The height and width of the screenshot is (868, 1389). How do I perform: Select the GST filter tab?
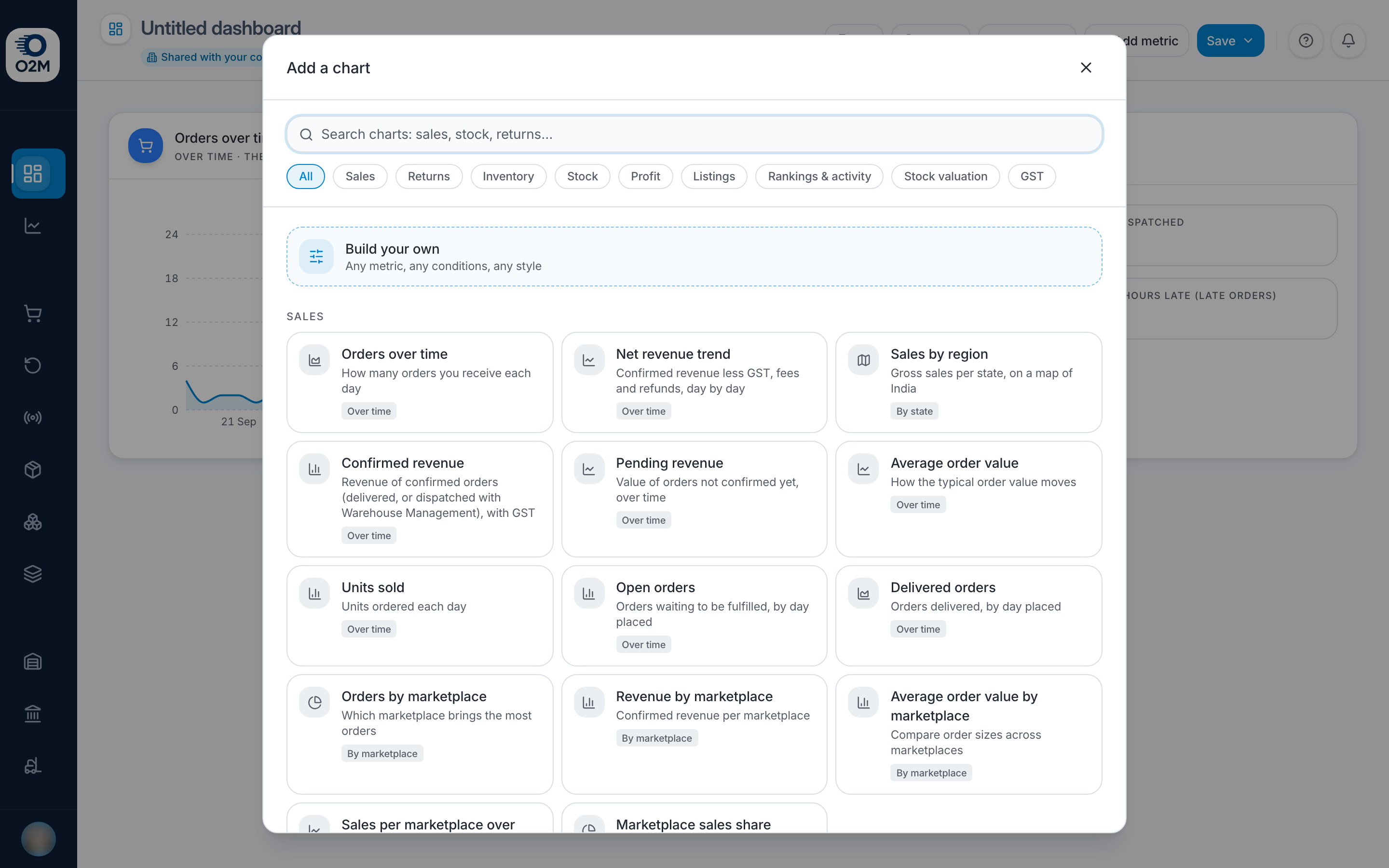click(x=1032, y=176)
